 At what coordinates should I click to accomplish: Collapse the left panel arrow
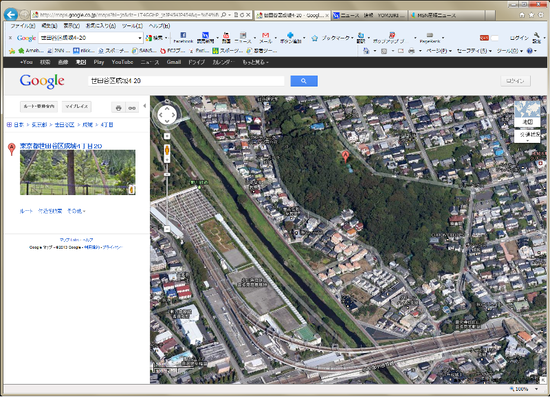pos(145,106)
